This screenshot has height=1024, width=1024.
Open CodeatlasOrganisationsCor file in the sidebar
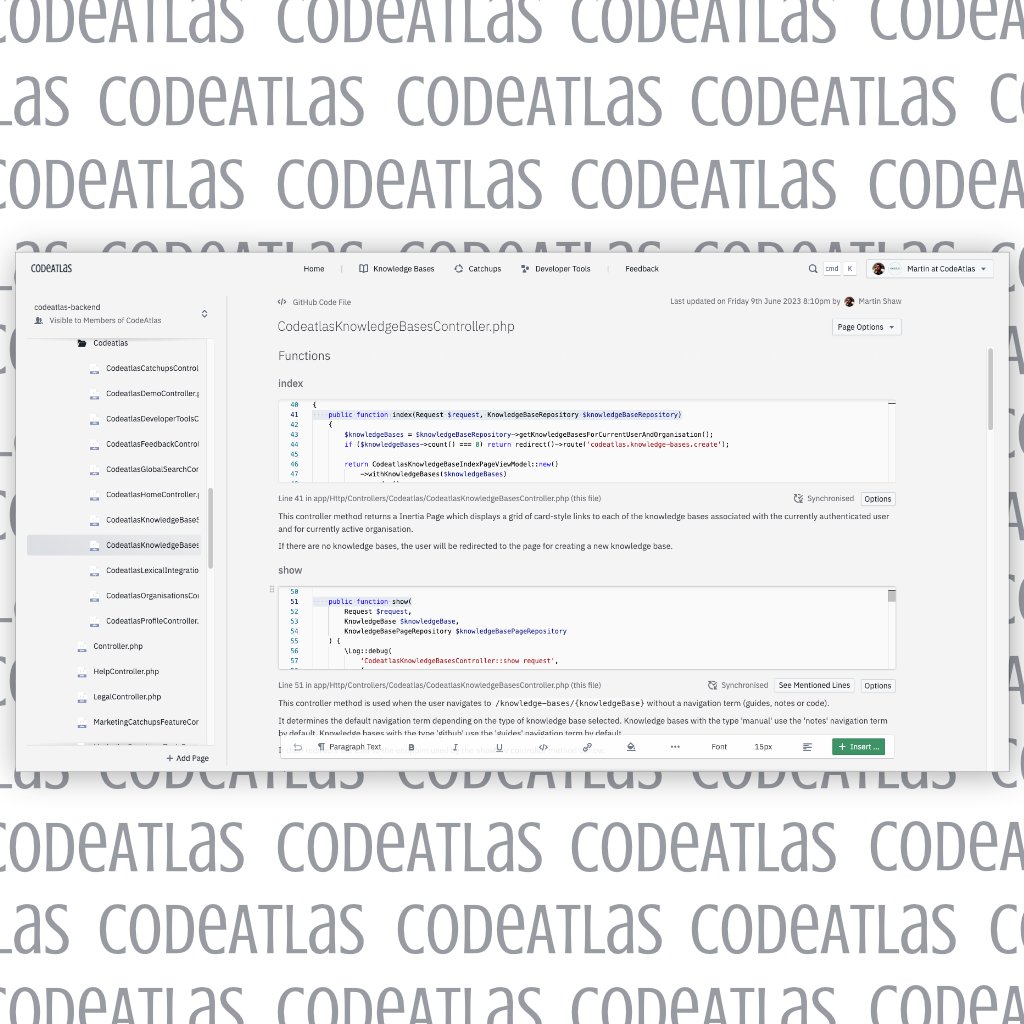tap(152, 596)
